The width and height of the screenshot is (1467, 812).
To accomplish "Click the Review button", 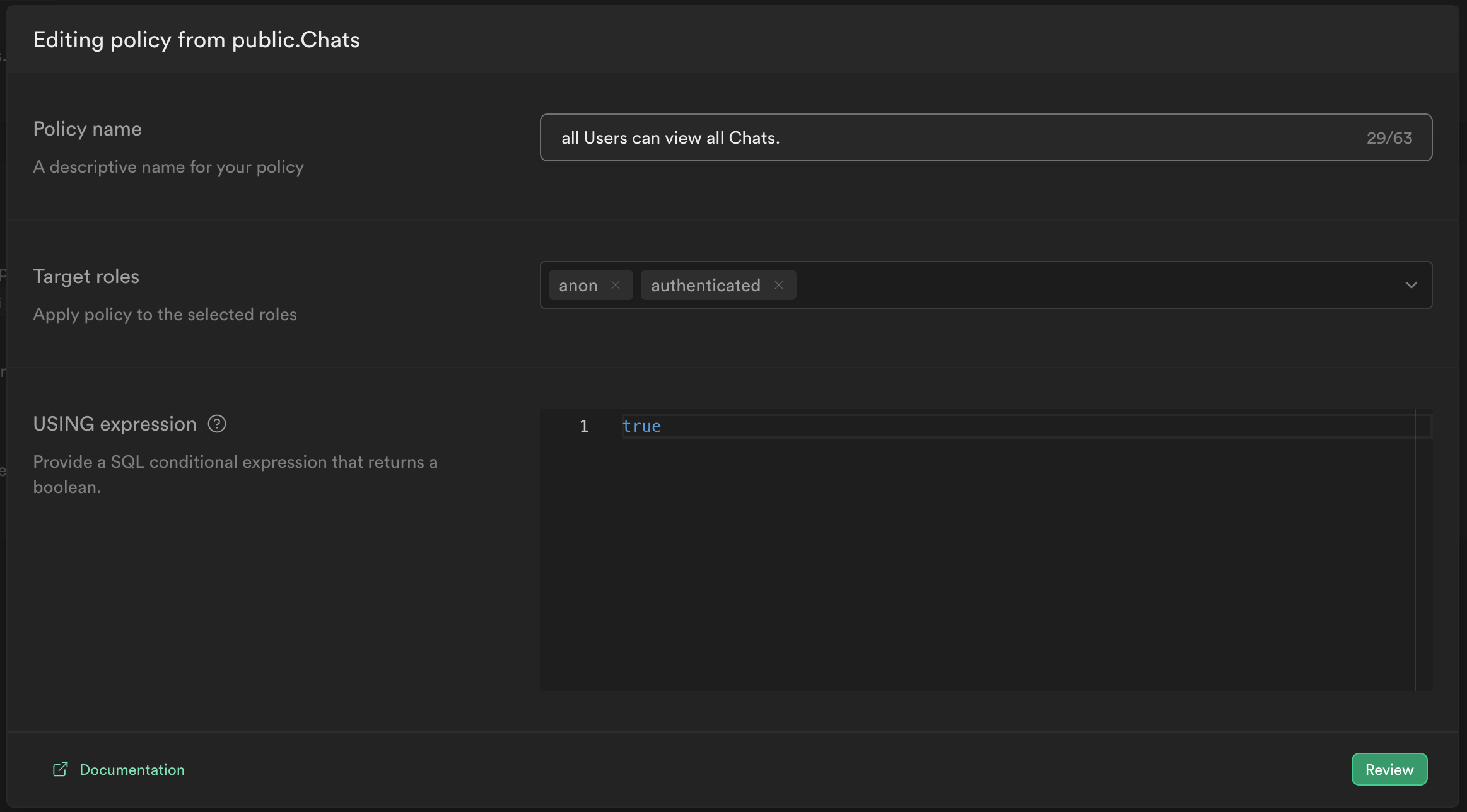I will 1389,769.
